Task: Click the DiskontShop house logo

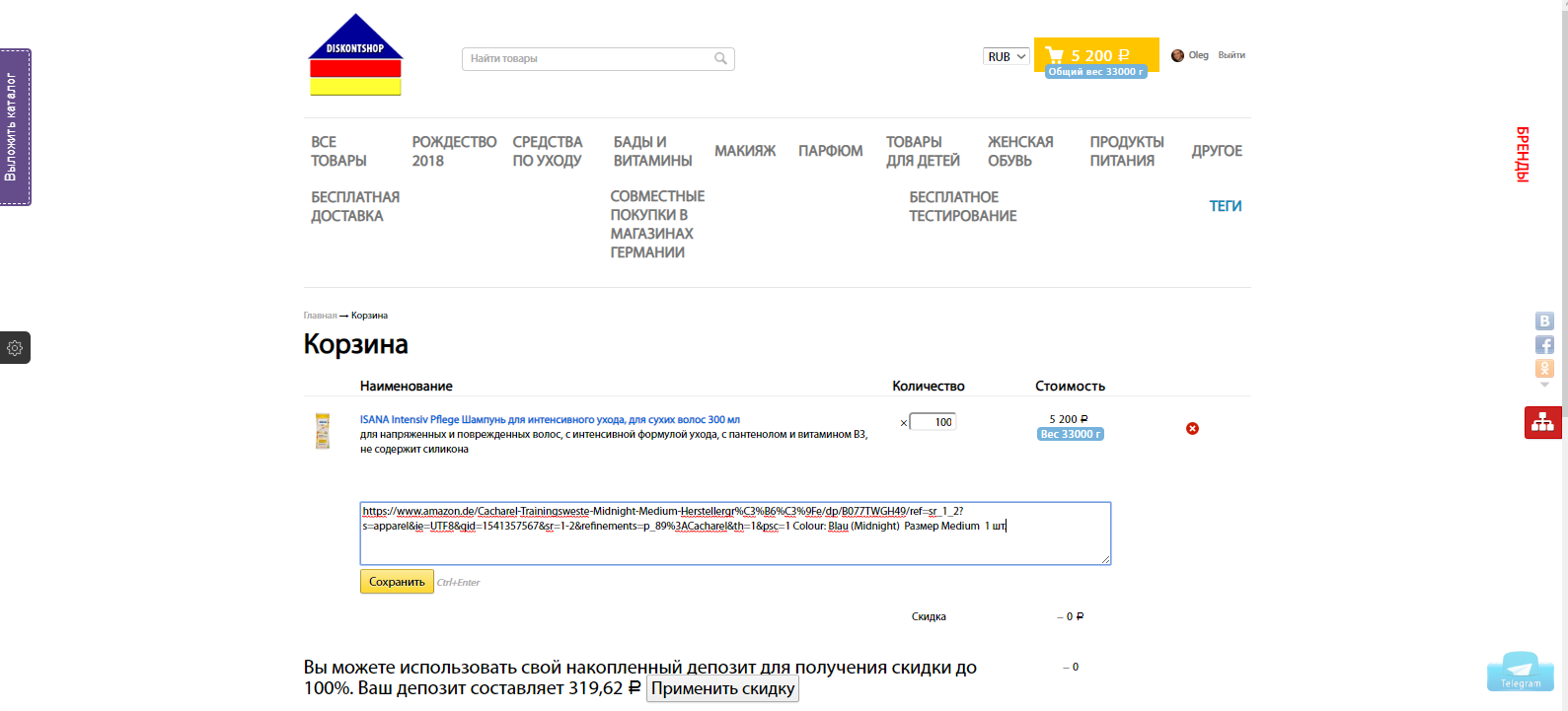Action: coord(355,55)
